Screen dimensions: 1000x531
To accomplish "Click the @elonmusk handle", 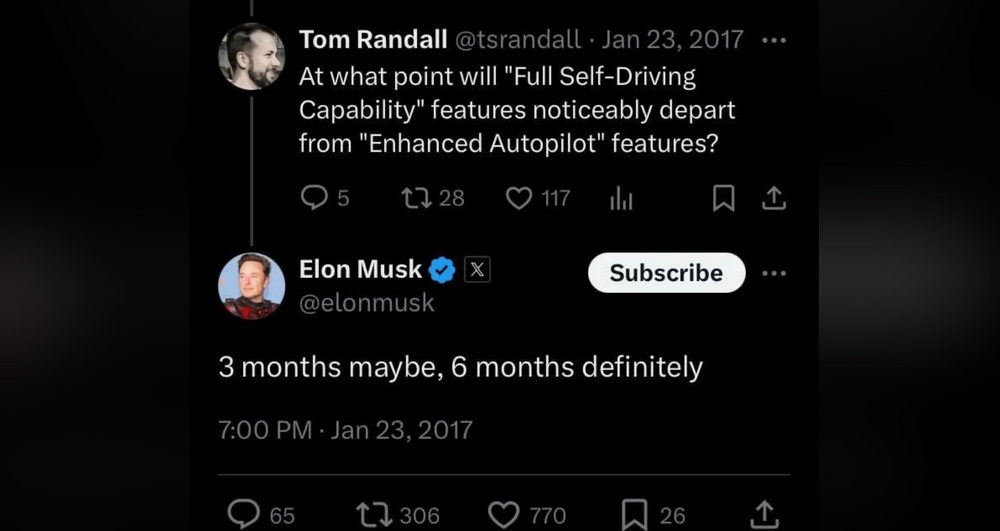I will 366,303.
